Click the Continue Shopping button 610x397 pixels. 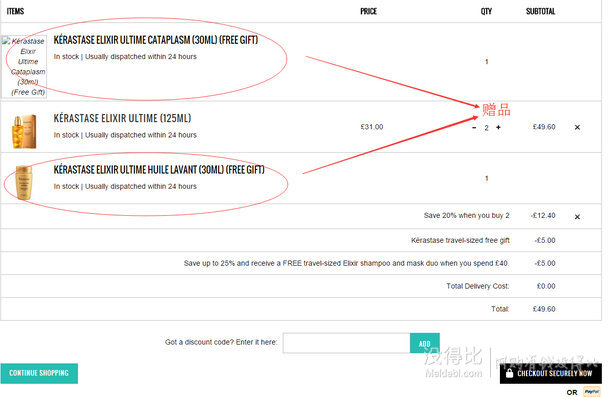(x=39, y=373)
